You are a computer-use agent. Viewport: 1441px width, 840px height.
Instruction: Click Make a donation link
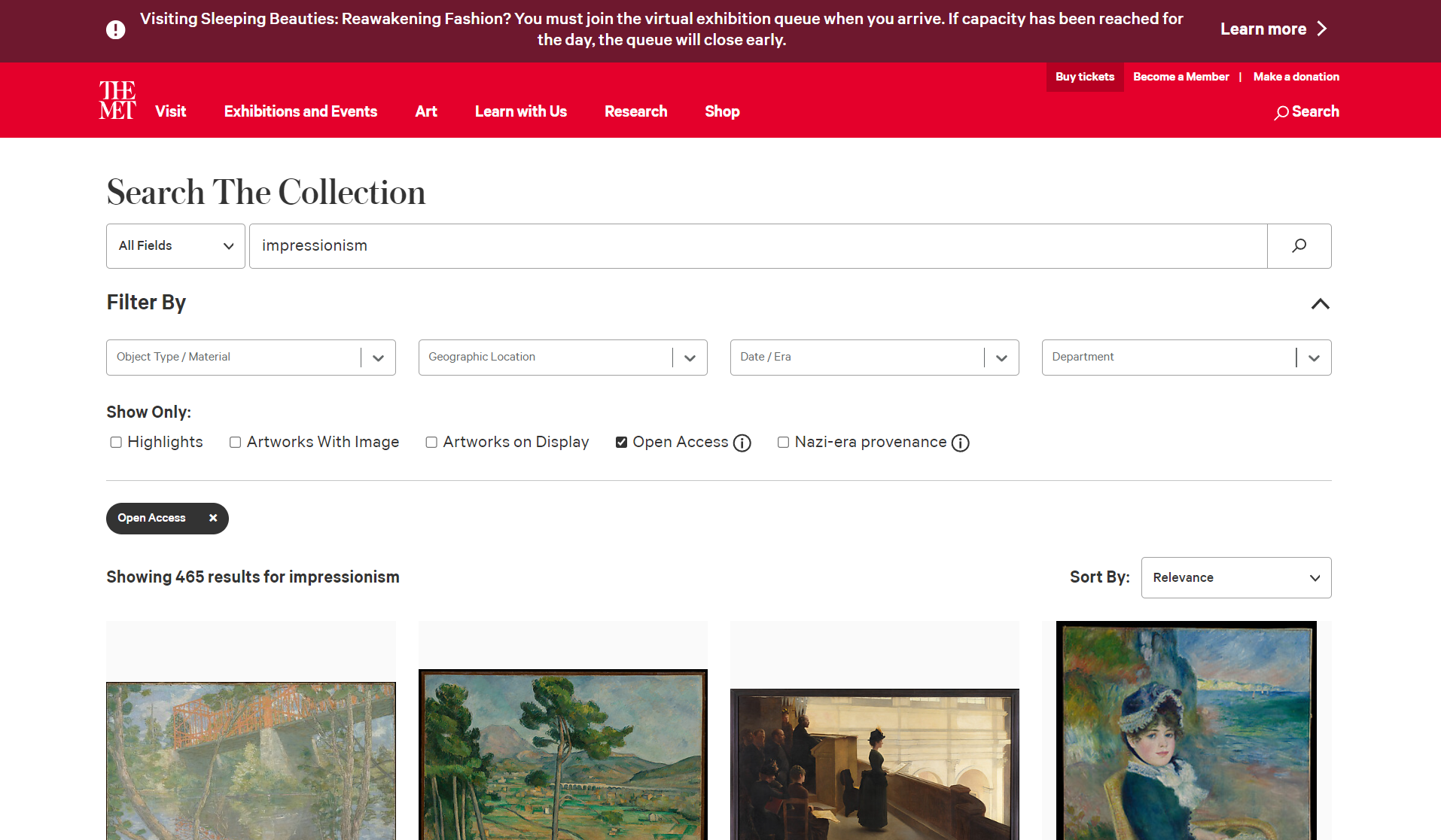point(1296,77)
